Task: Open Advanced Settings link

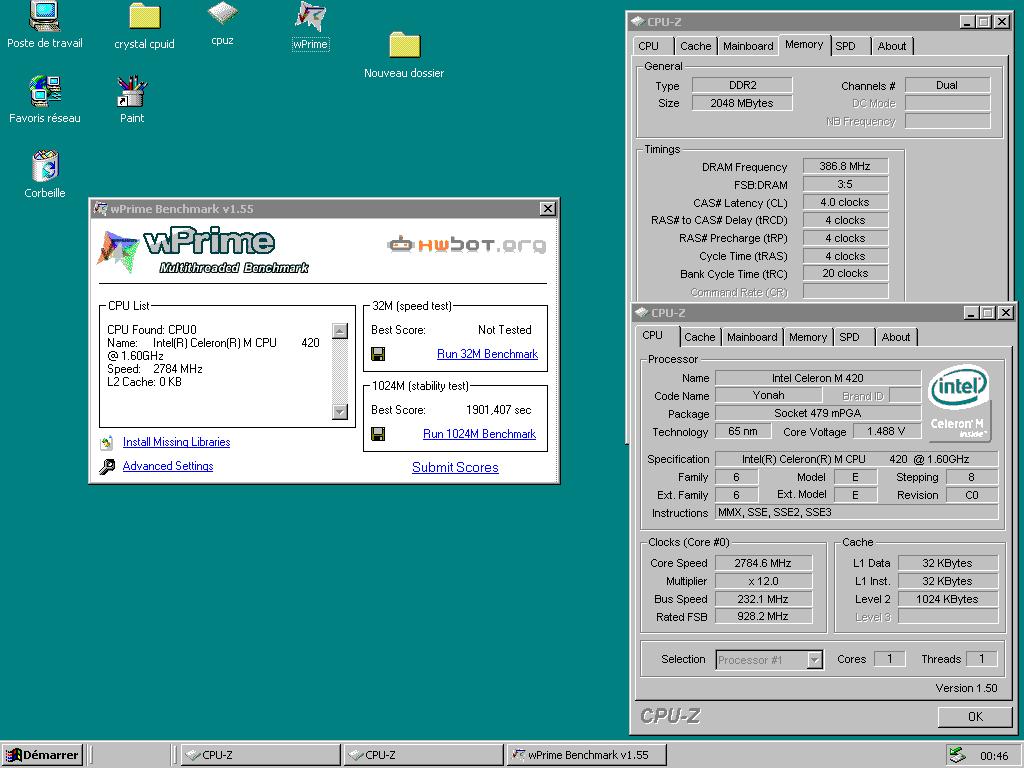Action: (168, 466)
